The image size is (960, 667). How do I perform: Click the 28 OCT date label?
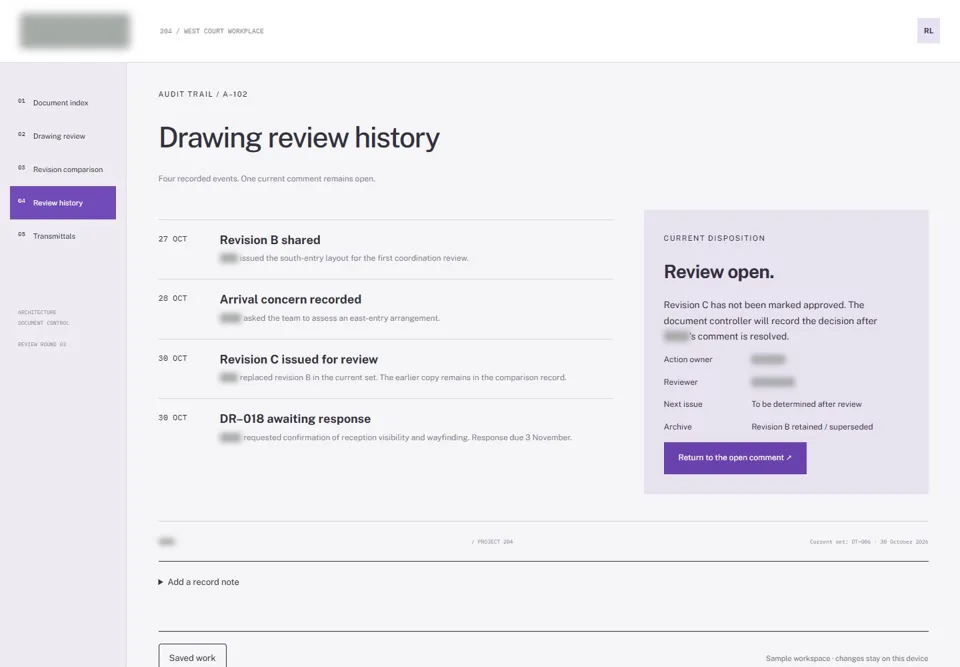pyautogui.click(x=173, y=298)
